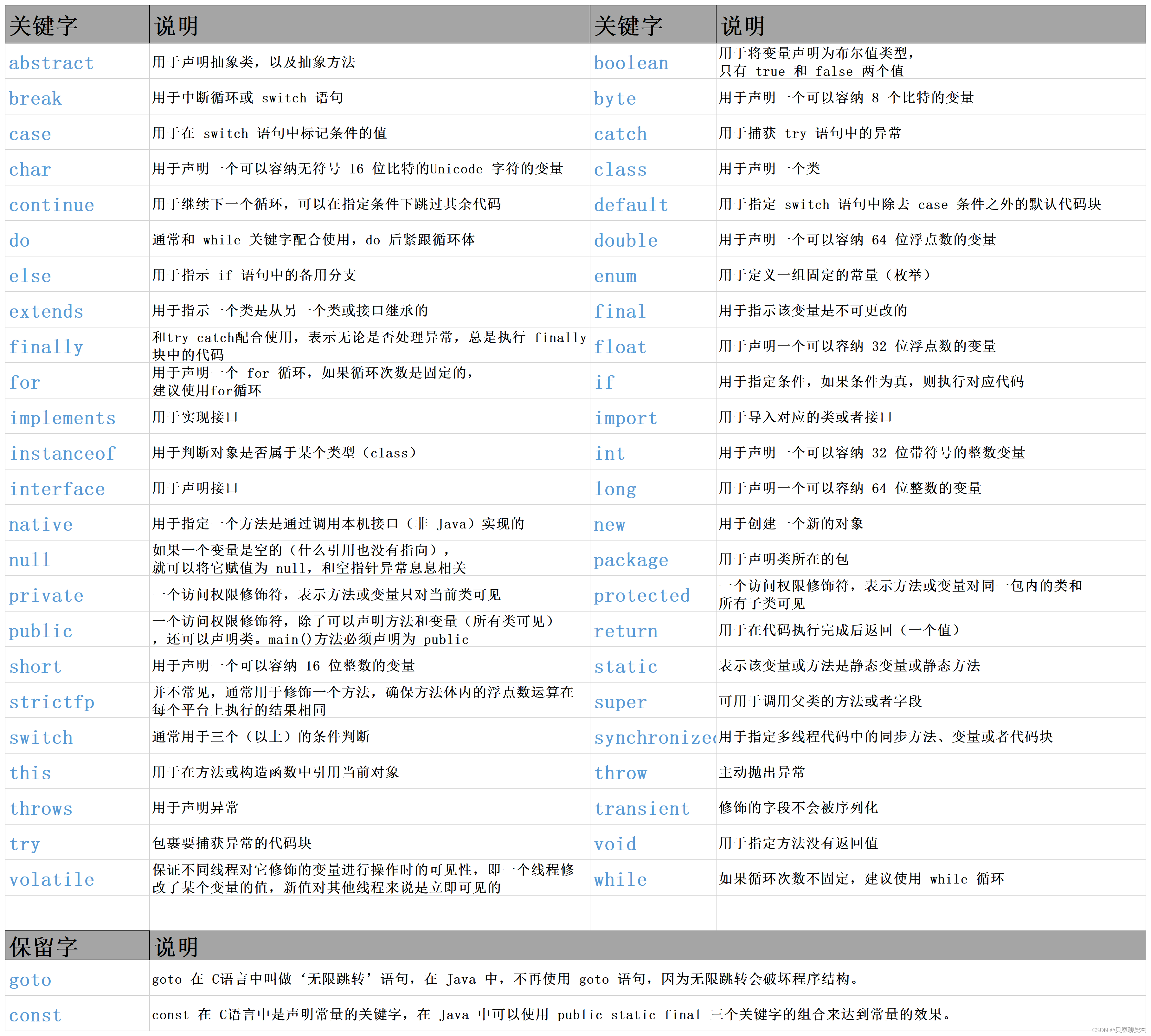Select the 'extends' keyword
1151x1036 pixels.
pyautogui.click(x=46, y=311)
